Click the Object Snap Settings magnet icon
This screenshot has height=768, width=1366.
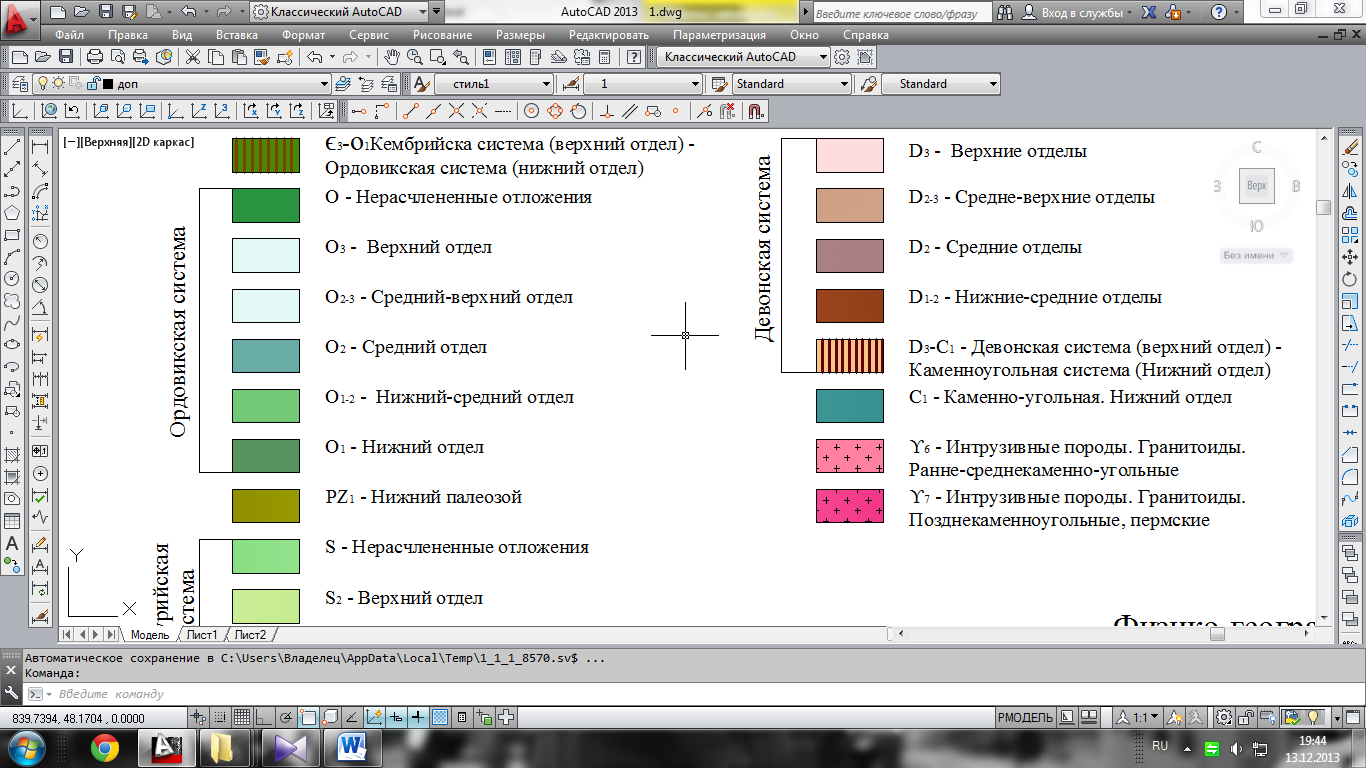point(756,111)
